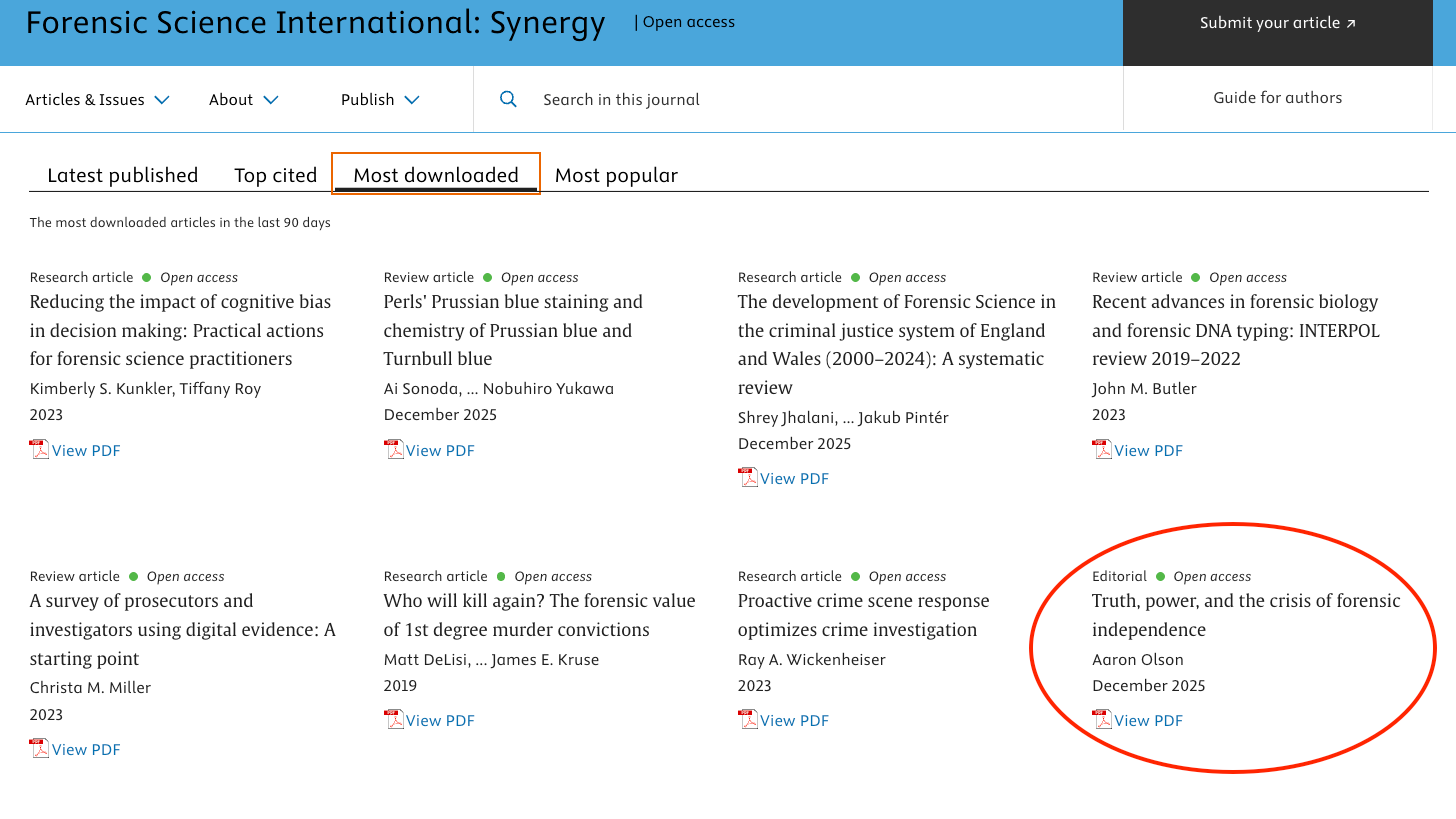Screen dimensions: 1456x819
Task: Click author name John M. Butler
Action: pyautogui.click(x=1144, y=388)
